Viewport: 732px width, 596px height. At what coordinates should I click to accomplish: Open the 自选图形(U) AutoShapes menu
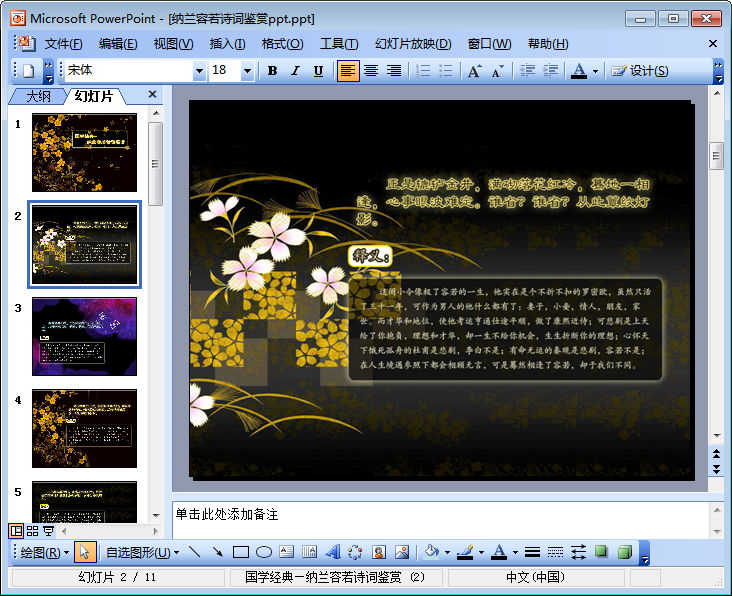[142, 553]
